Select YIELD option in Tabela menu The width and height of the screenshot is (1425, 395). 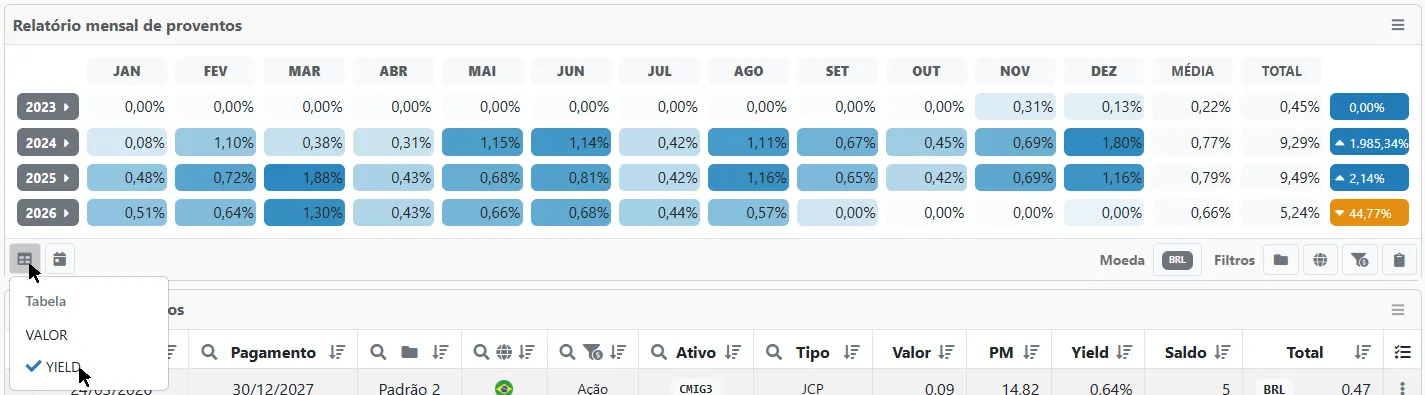[x=63, y=366]
